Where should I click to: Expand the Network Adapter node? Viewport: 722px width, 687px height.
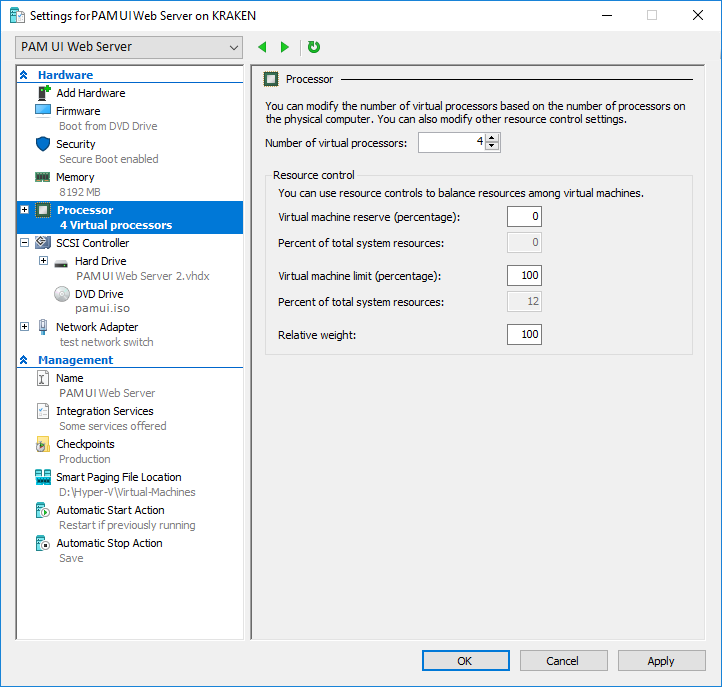tap(25, 326)
